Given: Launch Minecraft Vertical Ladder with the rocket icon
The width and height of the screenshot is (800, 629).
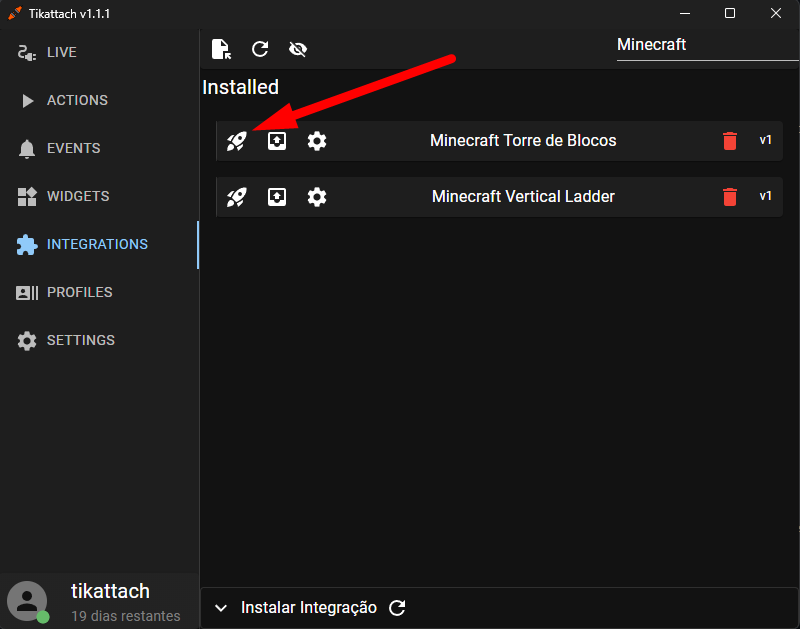Looking at the screenshot, I should (x=237, y=197).
